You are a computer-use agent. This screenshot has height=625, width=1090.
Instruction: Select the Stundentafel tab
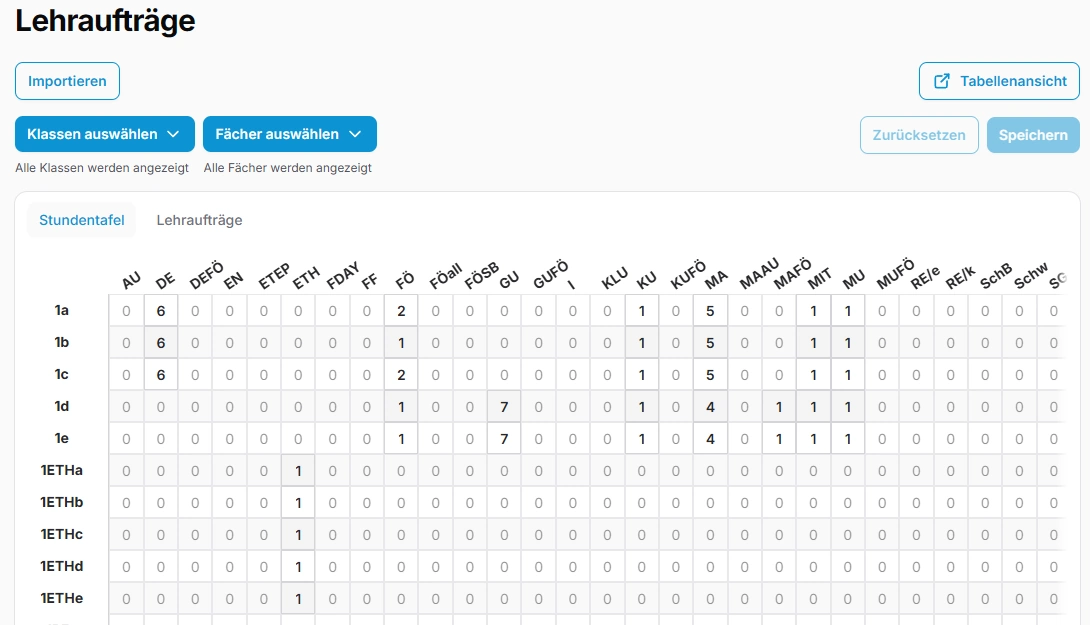pos(82,220)
